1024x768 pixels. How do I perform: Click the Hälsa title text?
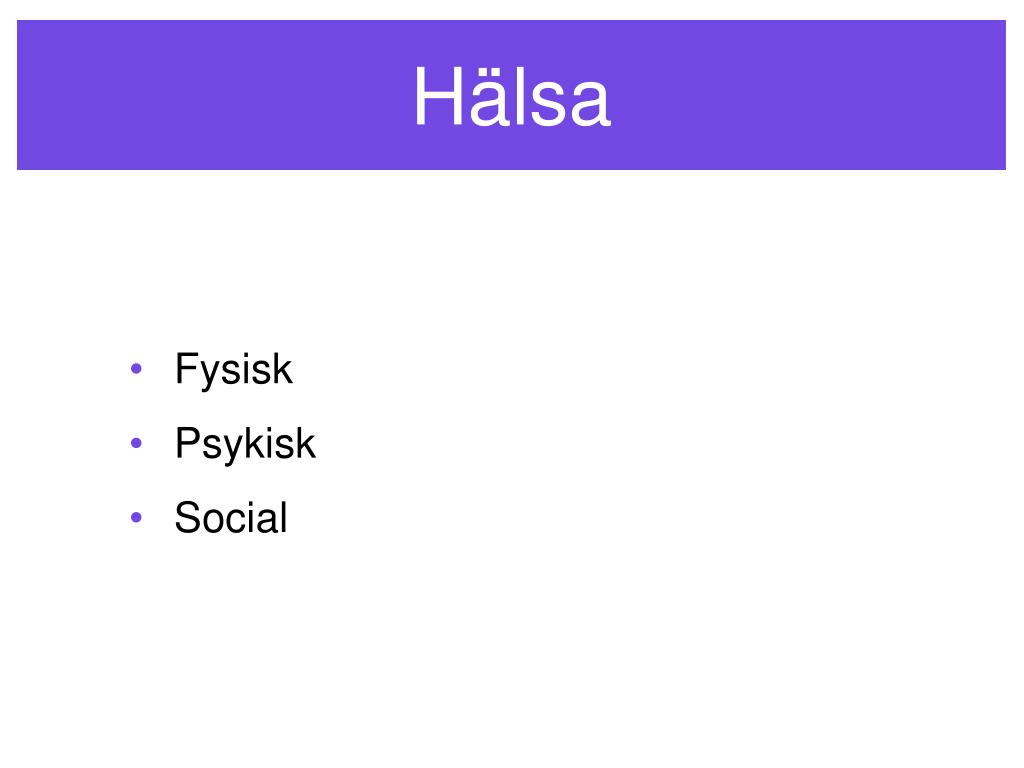point(512,97)
